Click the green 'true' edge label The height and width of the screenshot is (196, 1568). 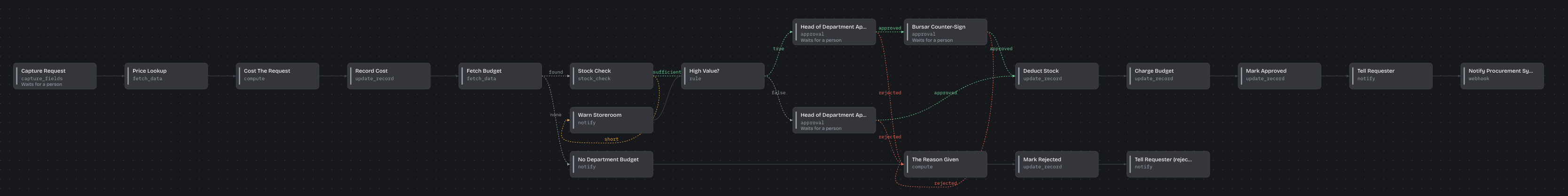click(778, 49)
